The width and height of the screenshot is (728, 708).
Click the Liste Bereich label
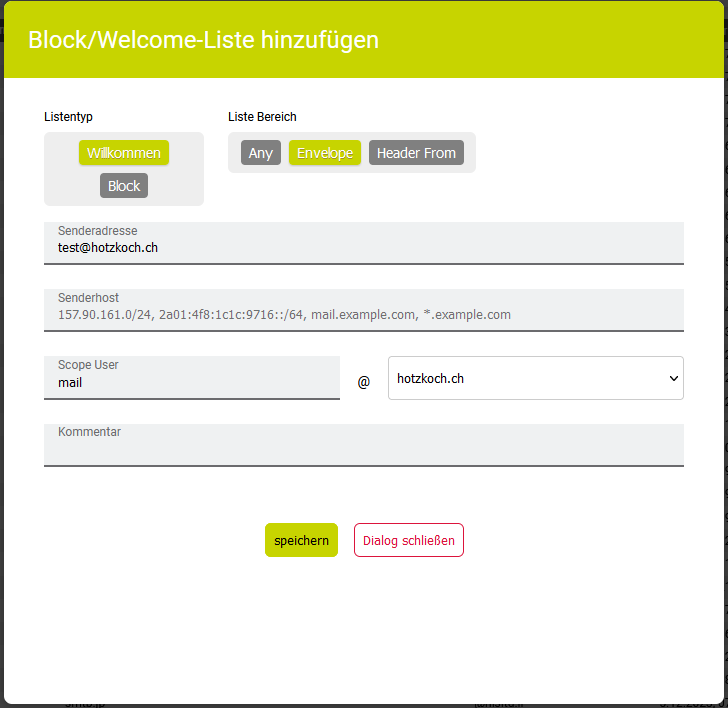click(x=262, y=117)
